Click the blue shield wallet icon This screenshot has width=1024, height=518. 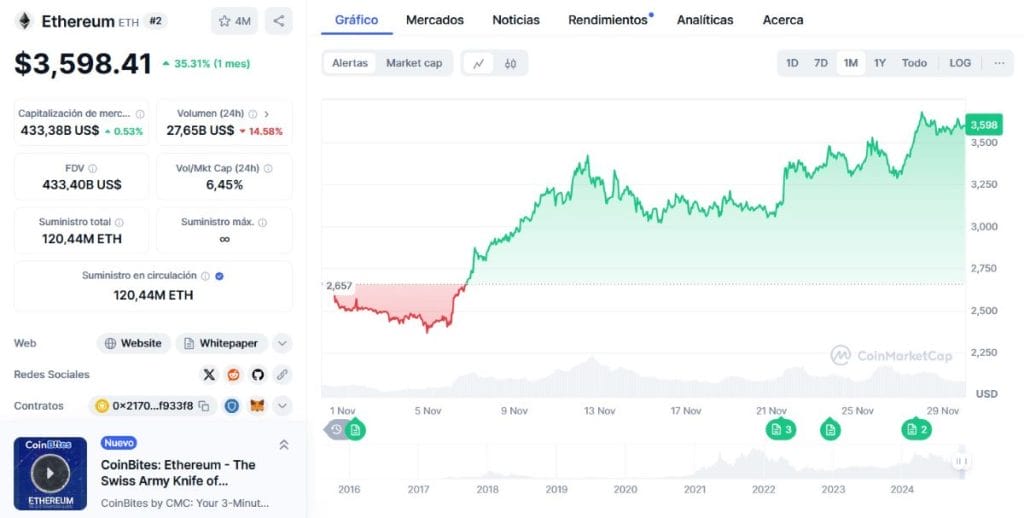[x=232, y=406]
